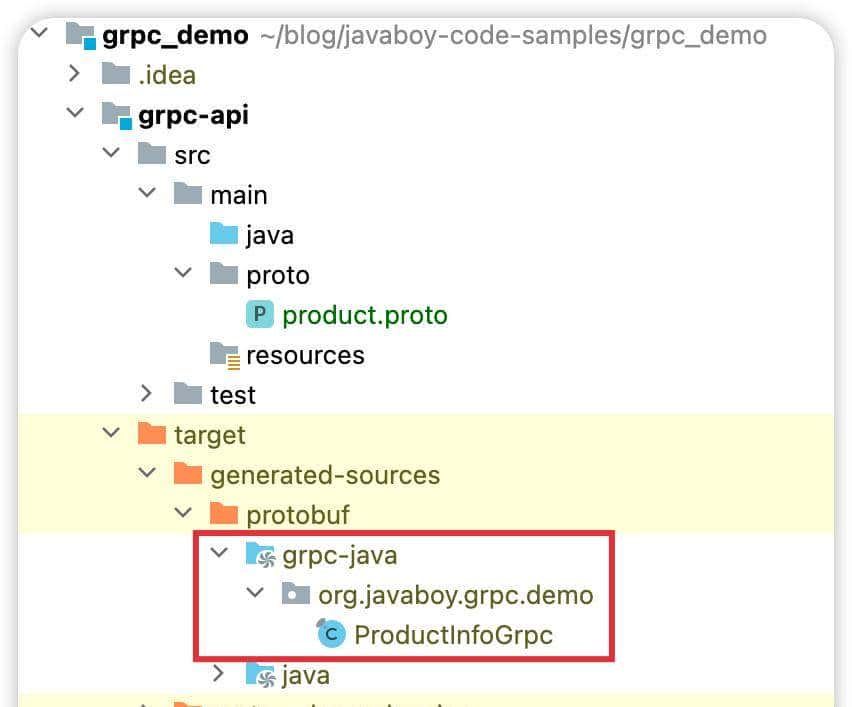Collapse the proto folder
852x707 pixels.
(x=182, y=275)
